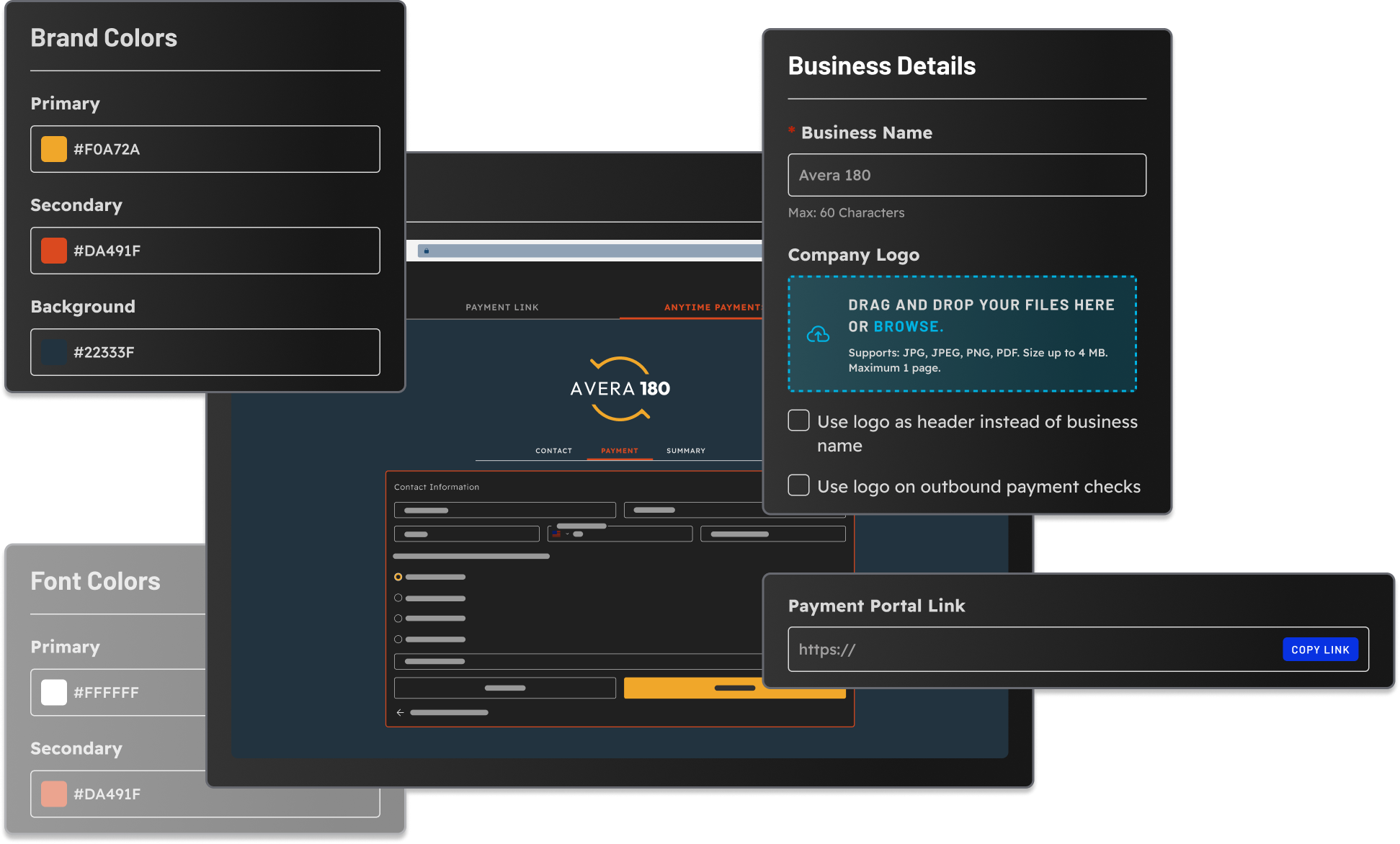Switch to the Payment Link tab
Viewport: 1400px width, 844px height.
(501, 307)
